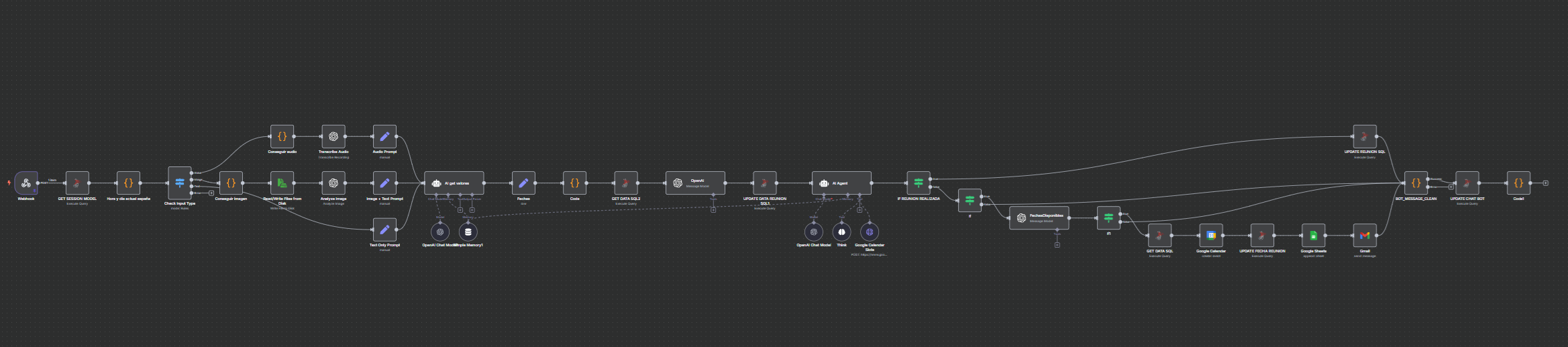Open the GET SESSION MODEL query node

pyautogui.click(x=77, y=183)
